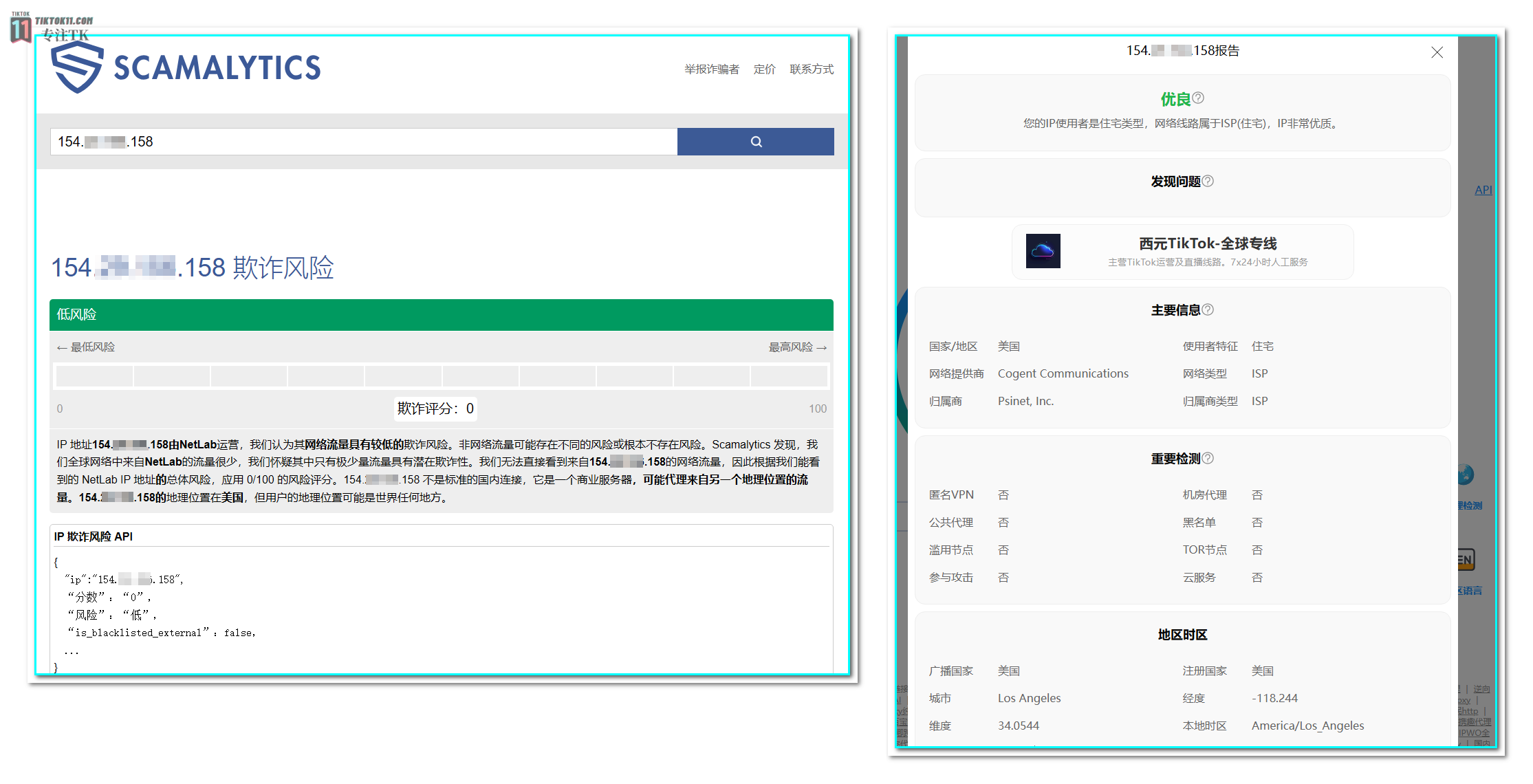The image size is (1533, 784).
Task: Click the cloud thumbnail in TikTok ad
Action: pyautogui.click(x=1043, y=251)
